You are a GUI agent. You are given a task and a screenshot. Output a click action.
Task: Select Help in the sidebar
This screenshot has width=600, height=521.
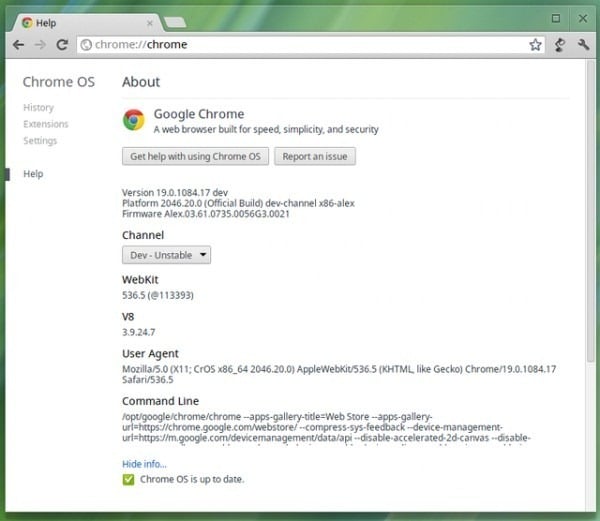pos(33,174)
